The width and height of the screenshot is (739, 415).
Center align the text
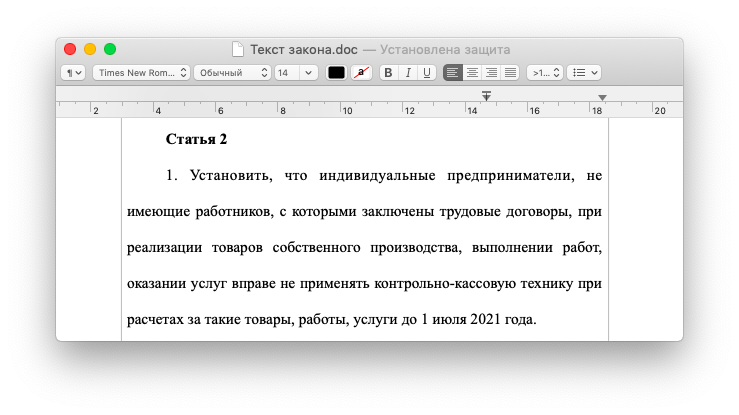click(472, 73)
